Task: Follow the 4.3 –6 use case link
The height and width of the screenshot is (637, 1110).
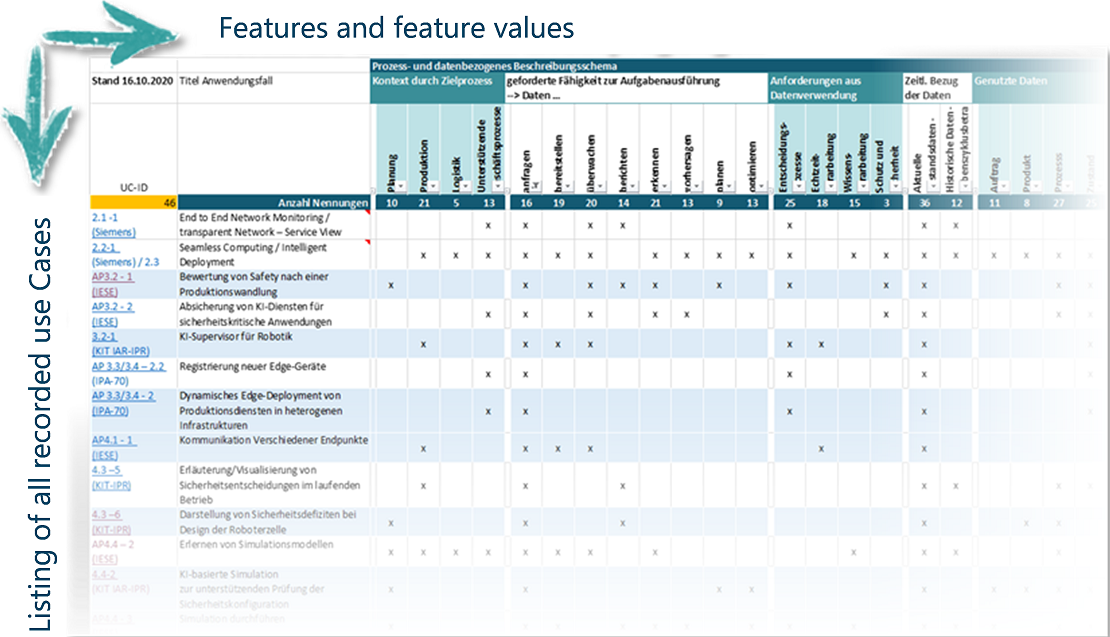Action: click(106, 515)
